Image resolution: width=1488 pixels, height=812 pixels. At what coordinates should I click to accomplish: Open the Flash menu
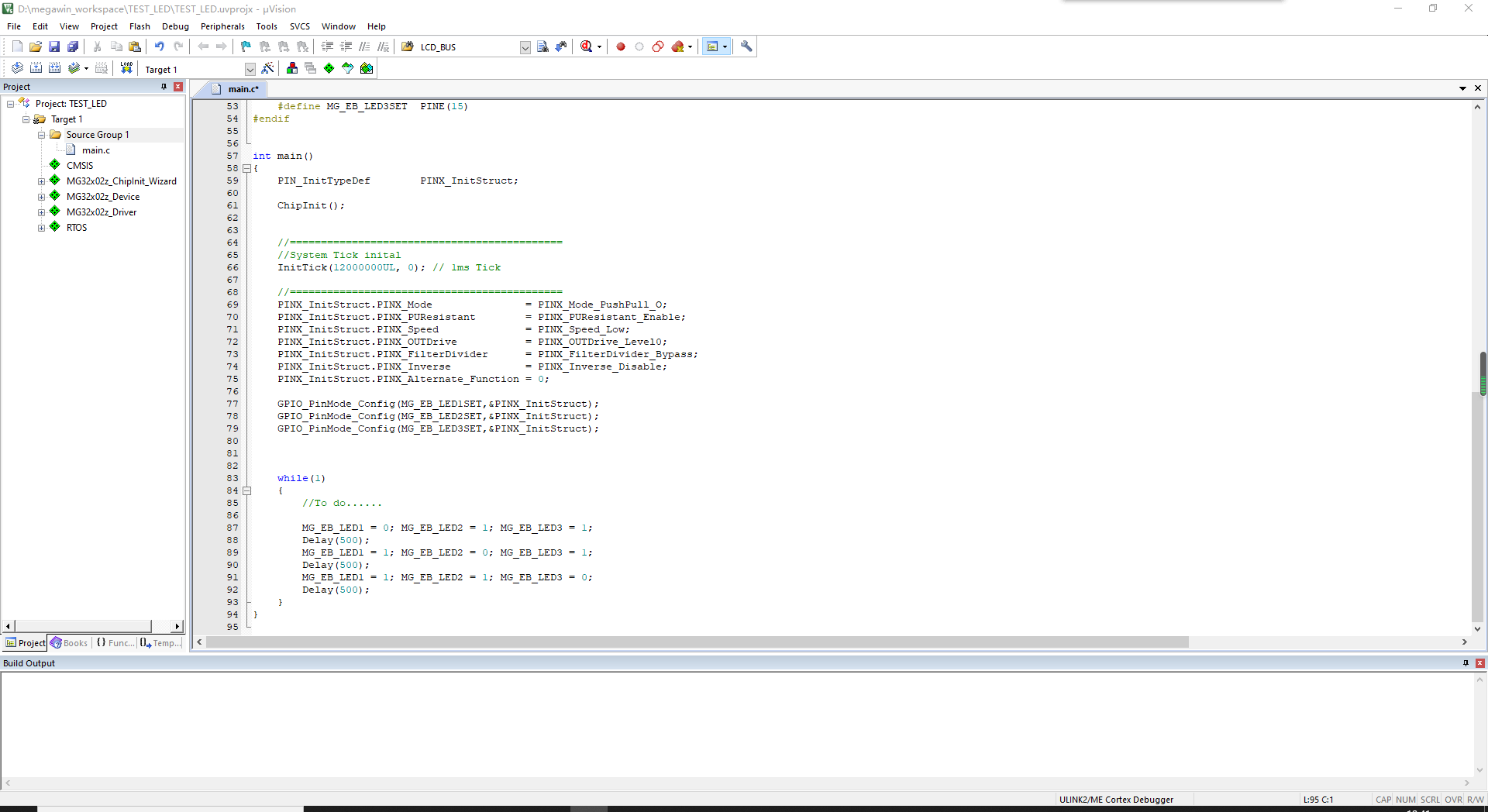tap(139, 26)
